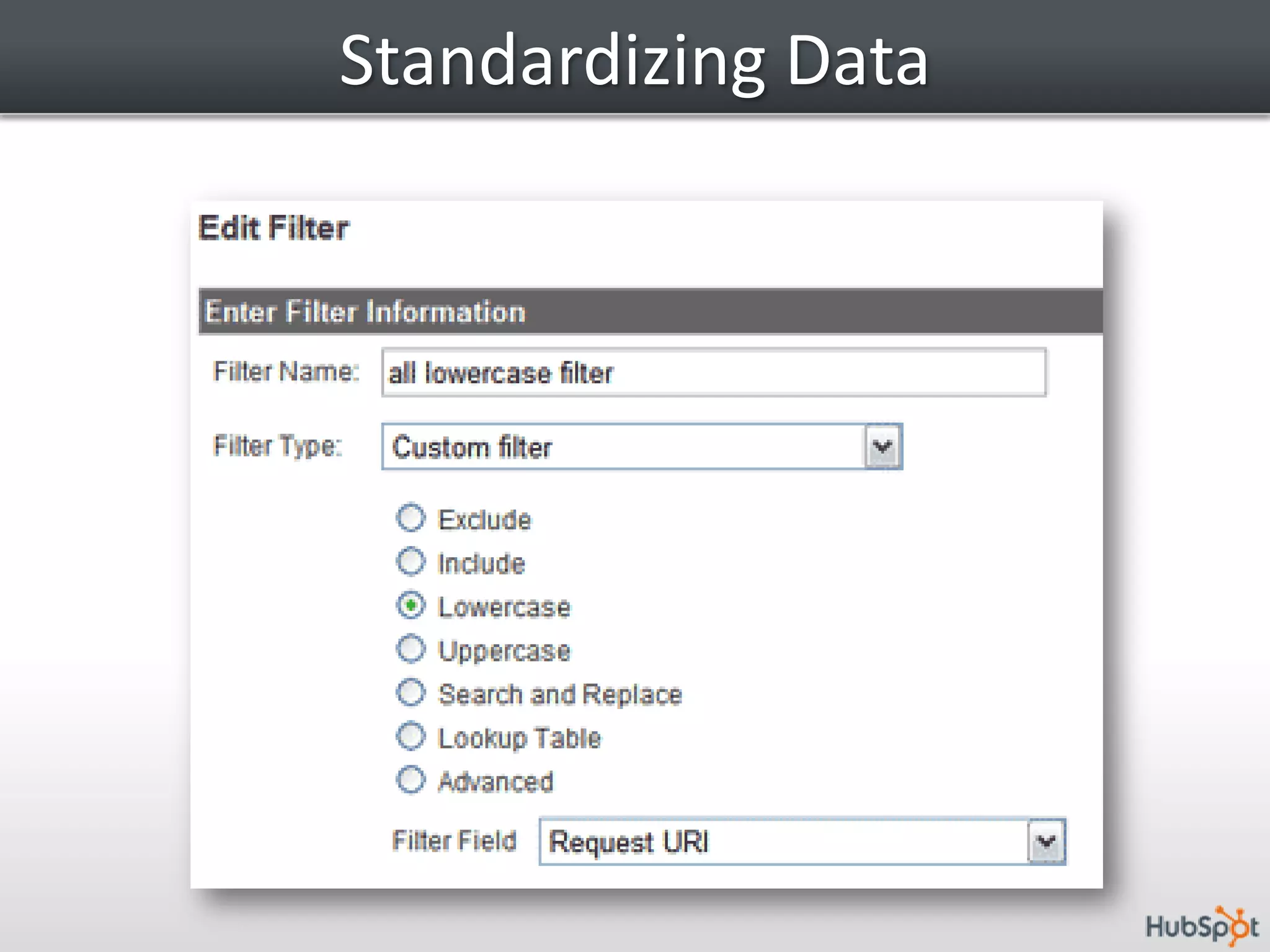Click the Lowercase option label text

coord(504,607)
